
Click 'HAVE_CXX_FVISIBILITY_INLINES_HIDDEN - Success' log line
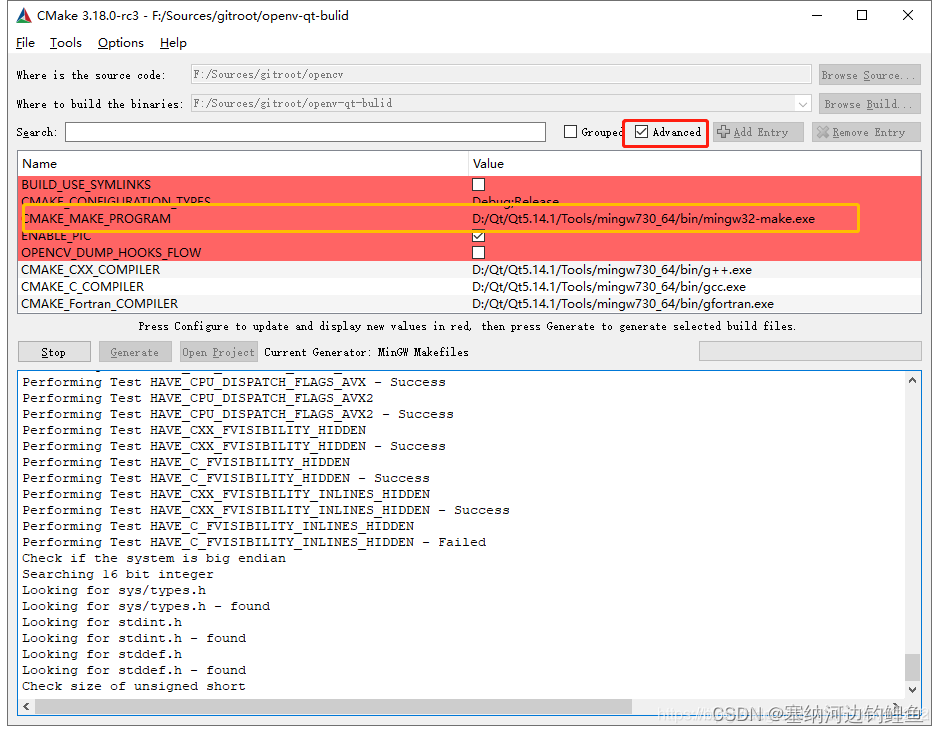point(266,510)
